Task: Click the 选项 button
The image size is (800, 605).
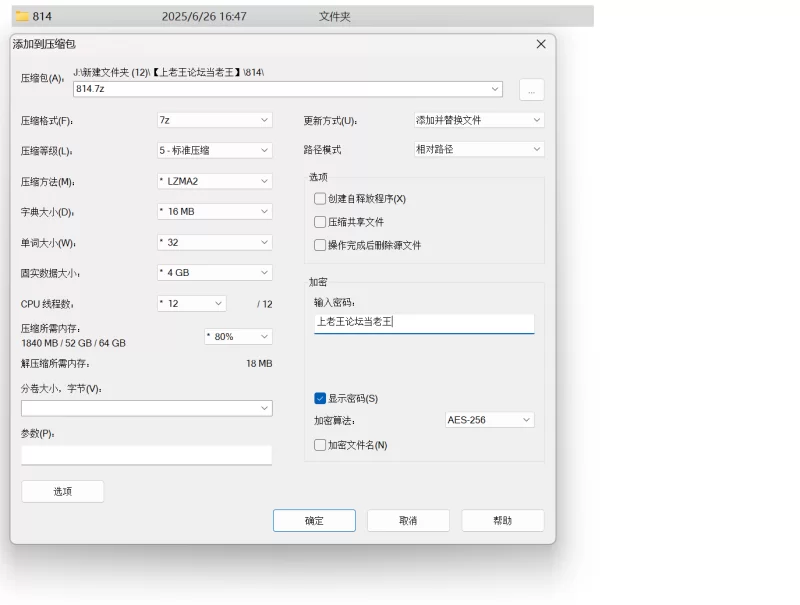Action: click(63, 491)
